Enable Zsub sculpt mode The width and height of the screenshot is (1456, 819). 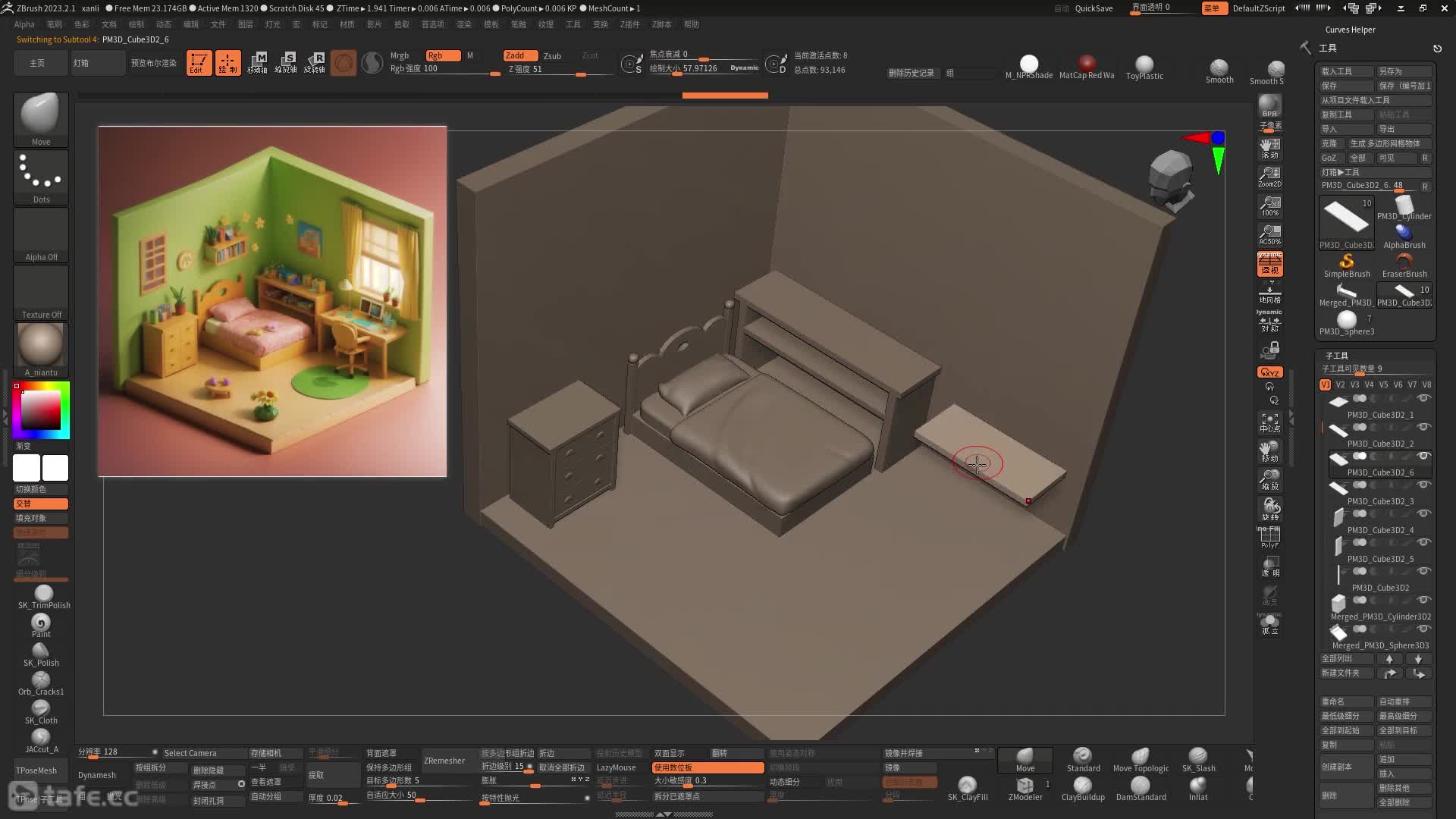[553, 56]
